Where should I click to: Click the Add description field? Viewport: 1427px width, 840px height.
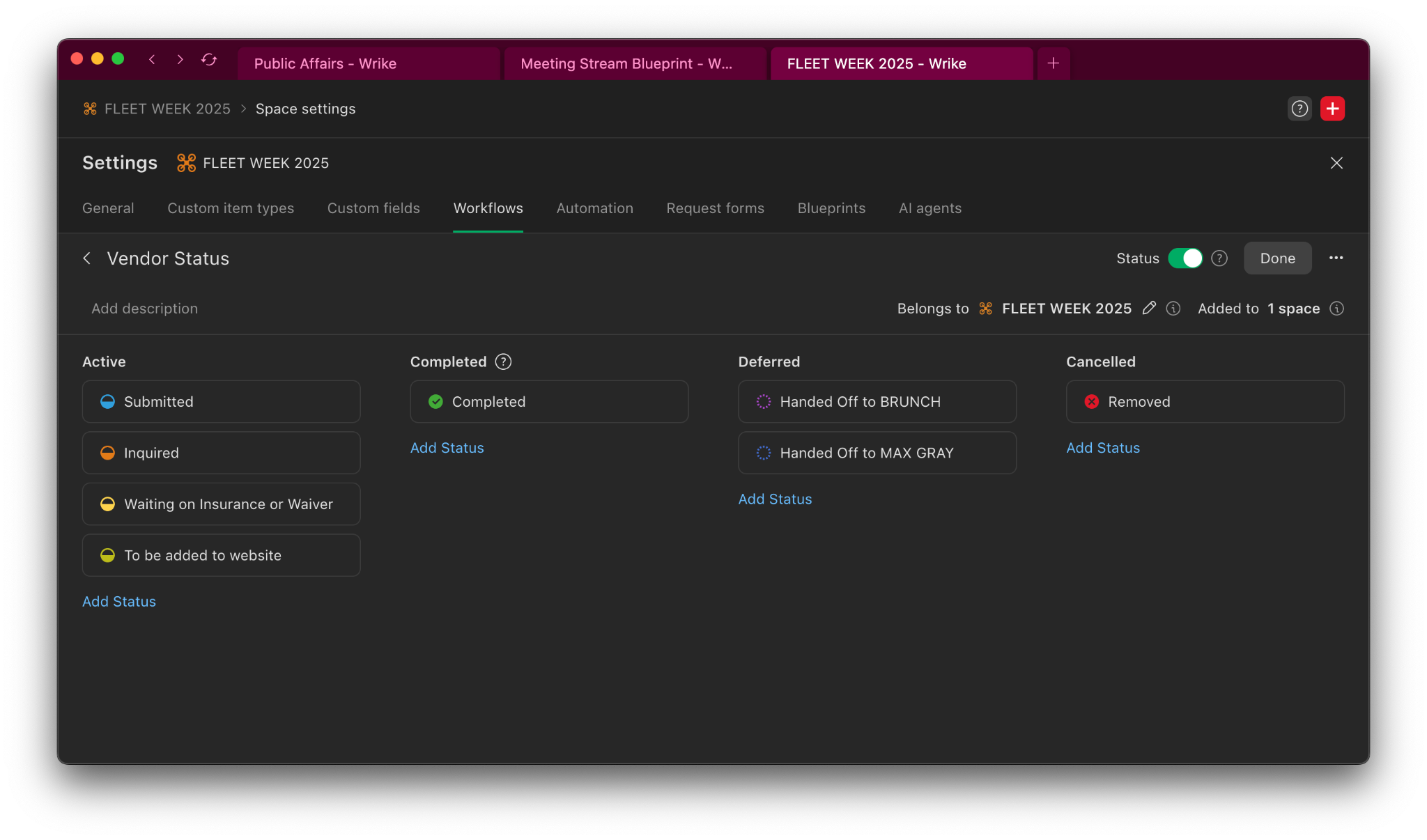coord(144,309)
